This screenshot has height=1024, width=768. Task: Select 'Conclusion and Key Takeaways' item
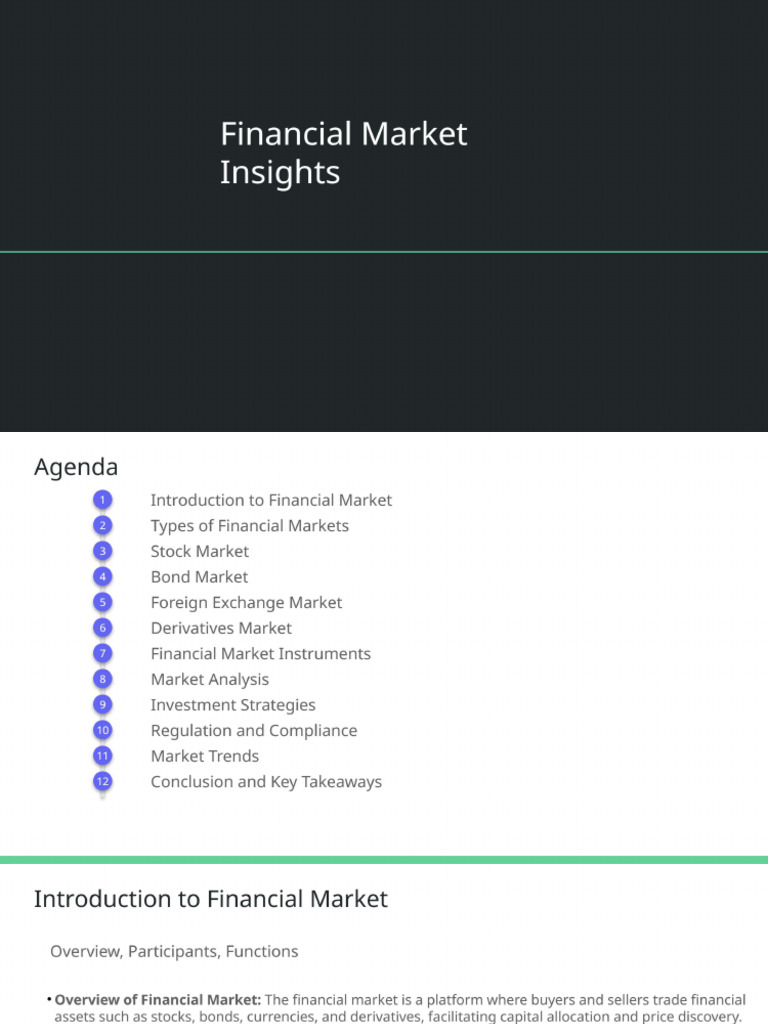(x=266, y=782)
